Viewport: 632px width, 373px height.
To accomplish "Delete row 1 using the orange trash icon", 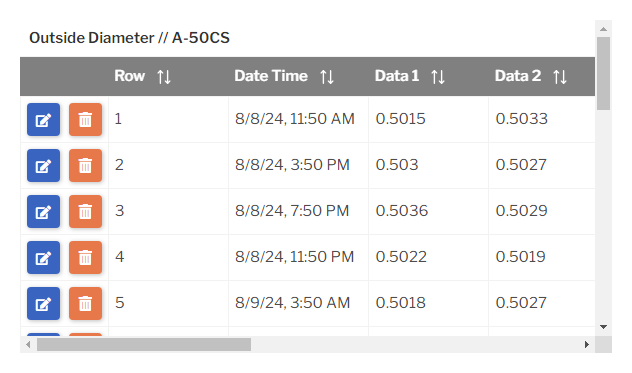I will coord(85,119).
